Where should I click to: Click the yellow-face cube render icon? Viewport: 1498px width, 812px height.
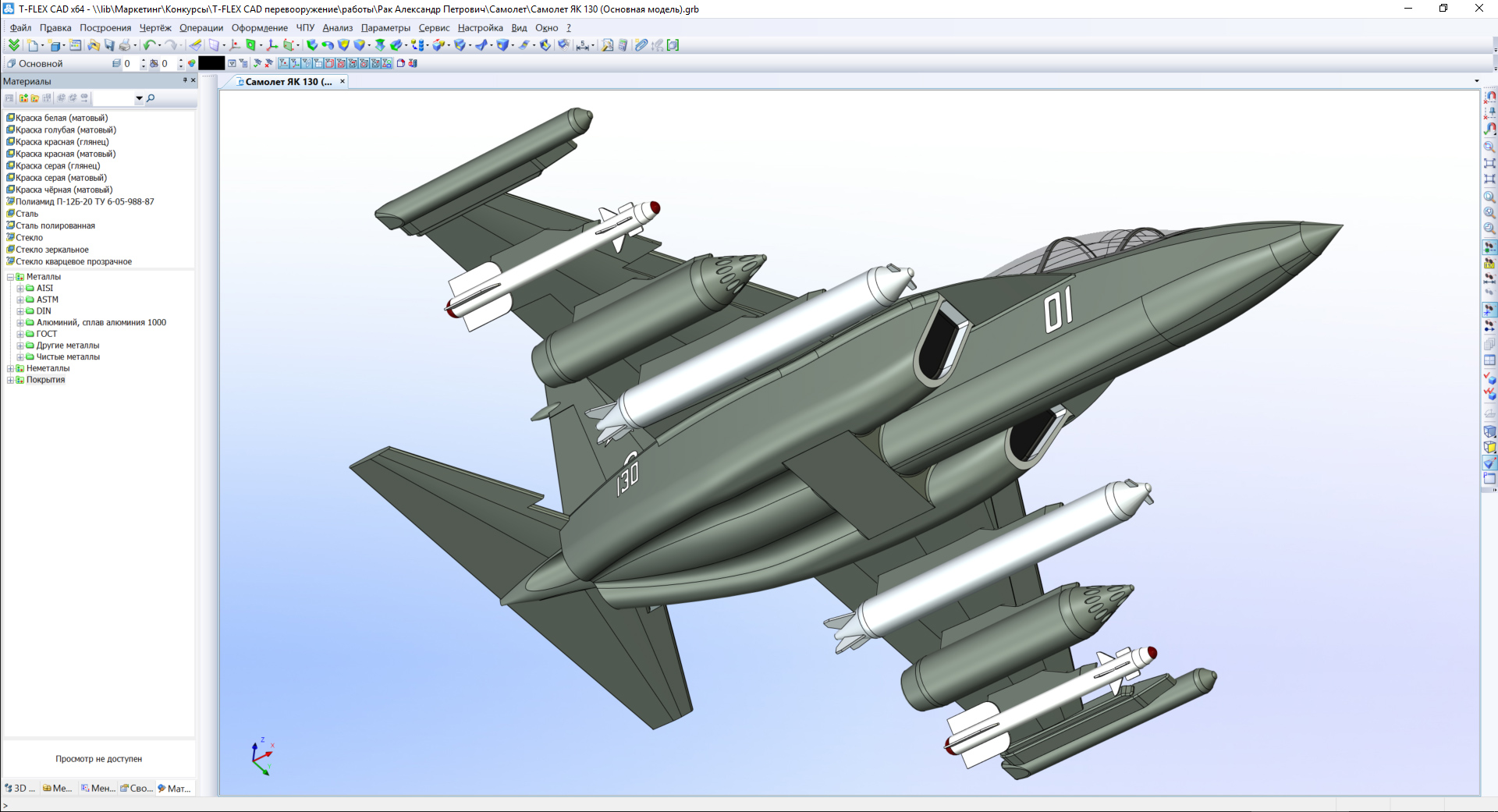point(1489,448)
